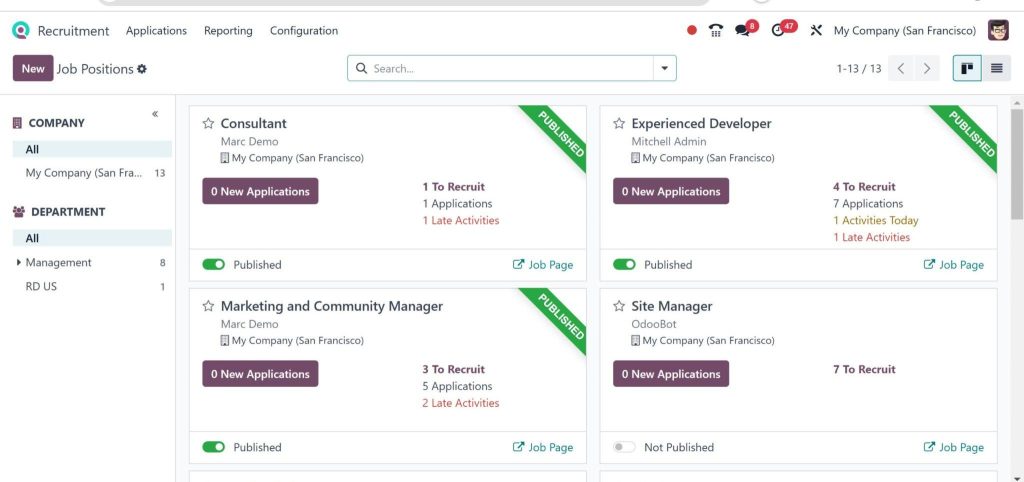
Task: Click the Recruitment app title
Action: point(73,31)
